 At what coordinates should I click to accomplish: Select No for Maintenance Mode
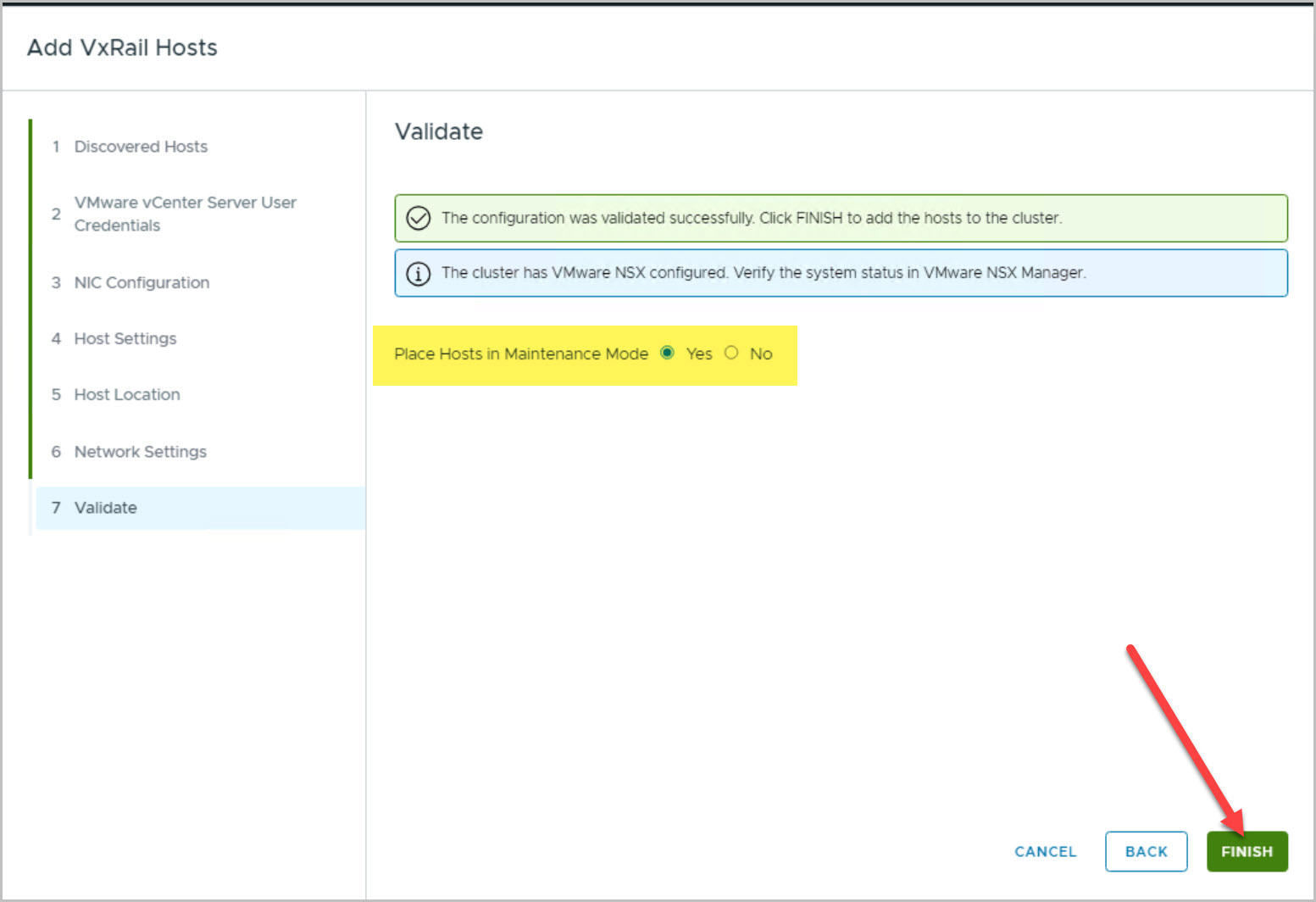click(731, 353)
